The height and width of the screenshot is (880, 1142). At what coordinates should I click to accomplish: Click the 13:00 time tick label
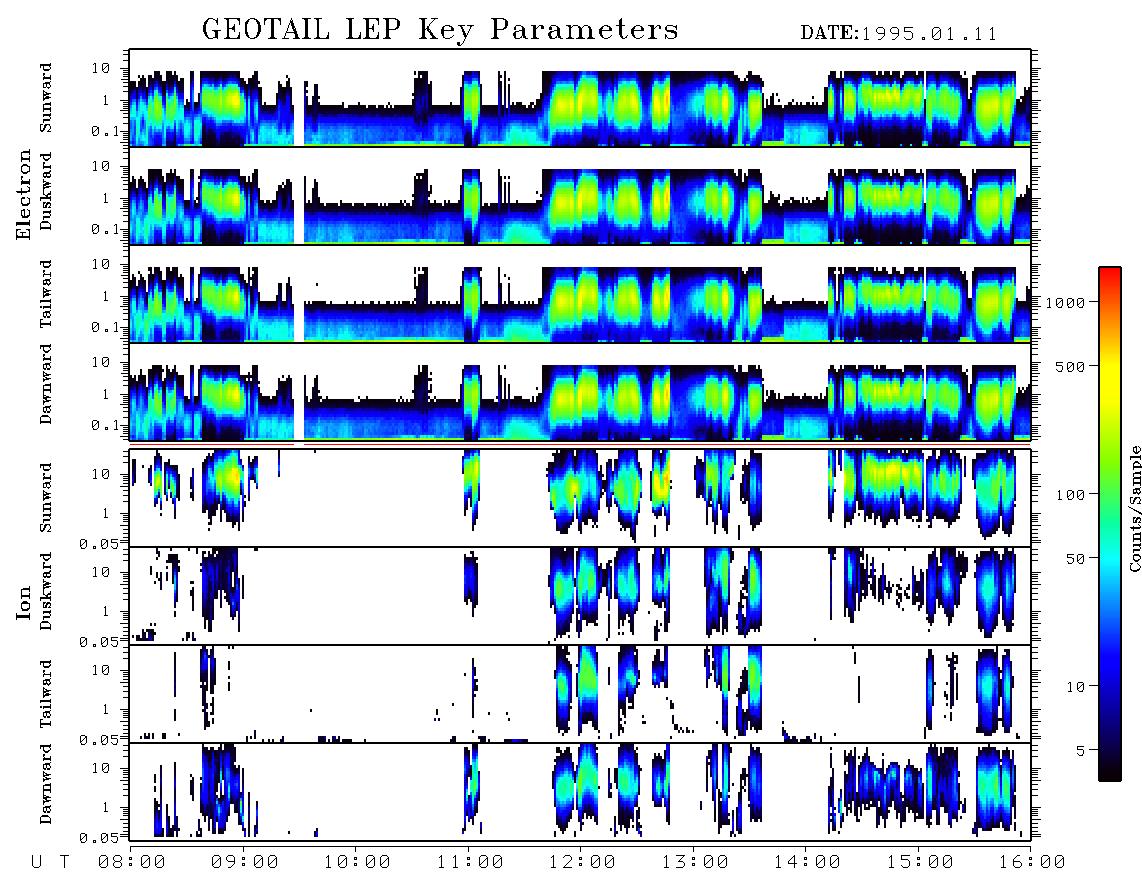point(694,862)
